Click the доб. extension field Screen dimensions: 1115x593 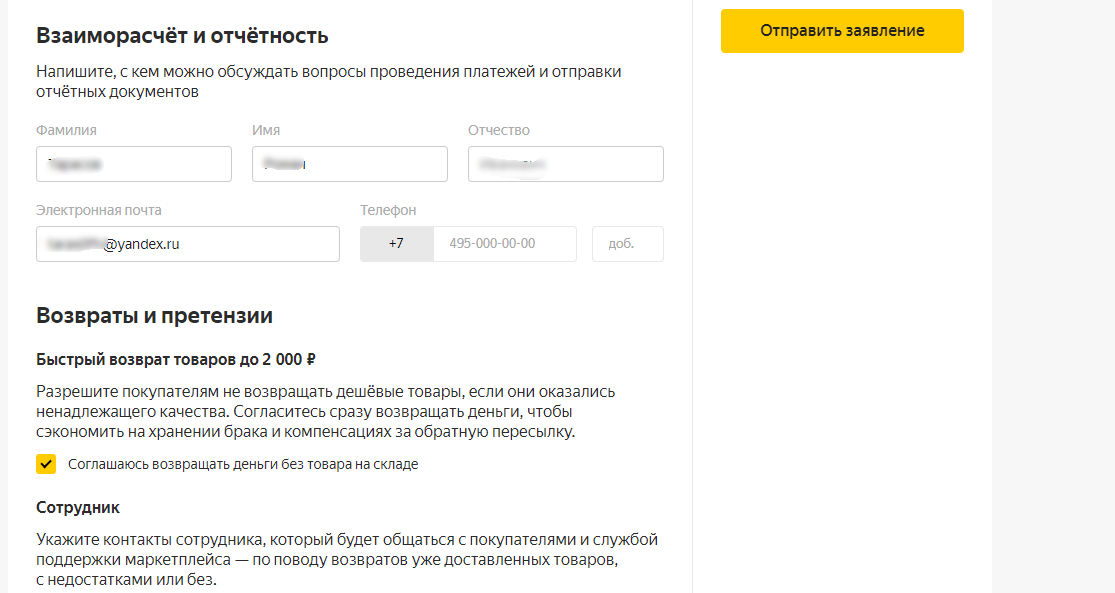(627, 244)
